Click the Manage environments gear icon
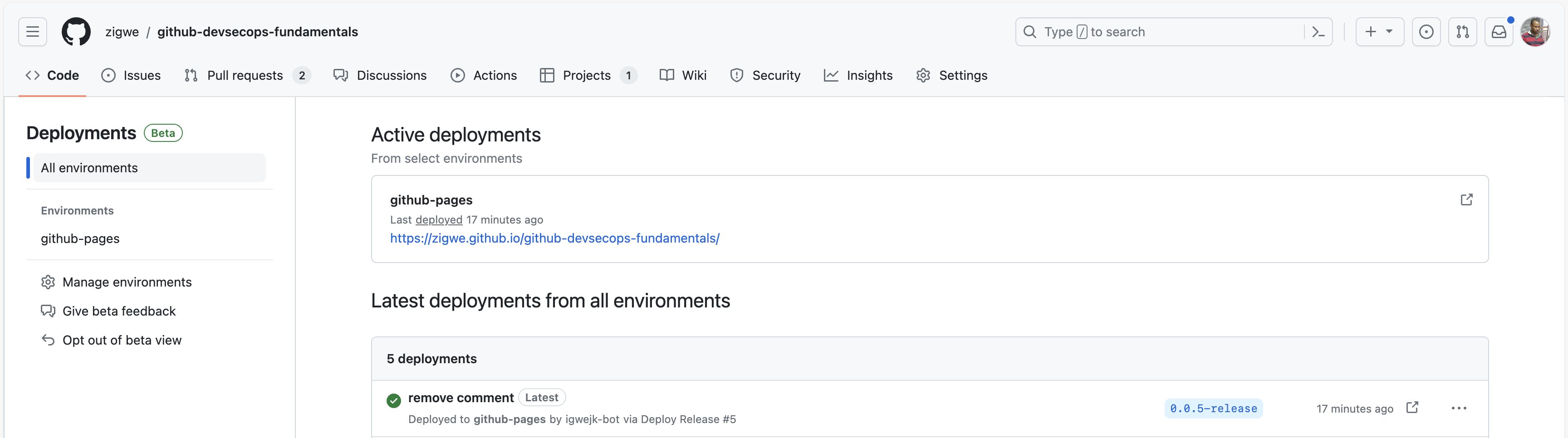Screen dimensions: 1568x438 click(48, 282)
